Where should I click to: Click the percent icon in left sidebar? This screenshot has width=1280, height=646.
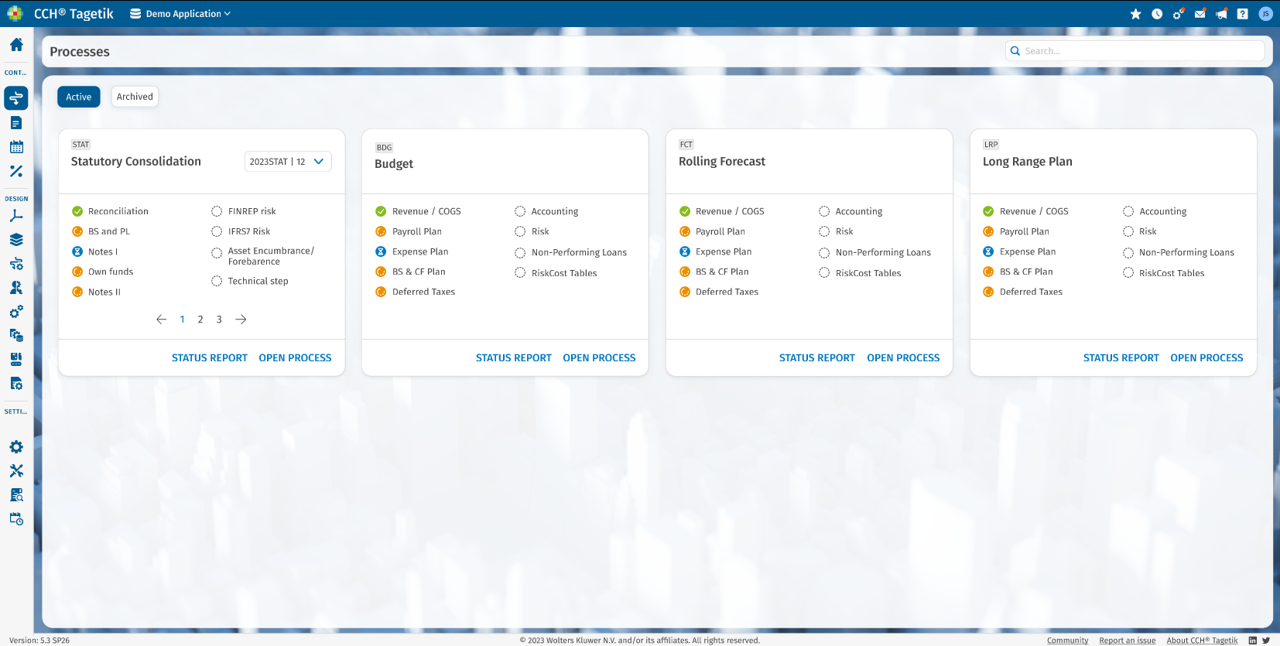point(16,171)
